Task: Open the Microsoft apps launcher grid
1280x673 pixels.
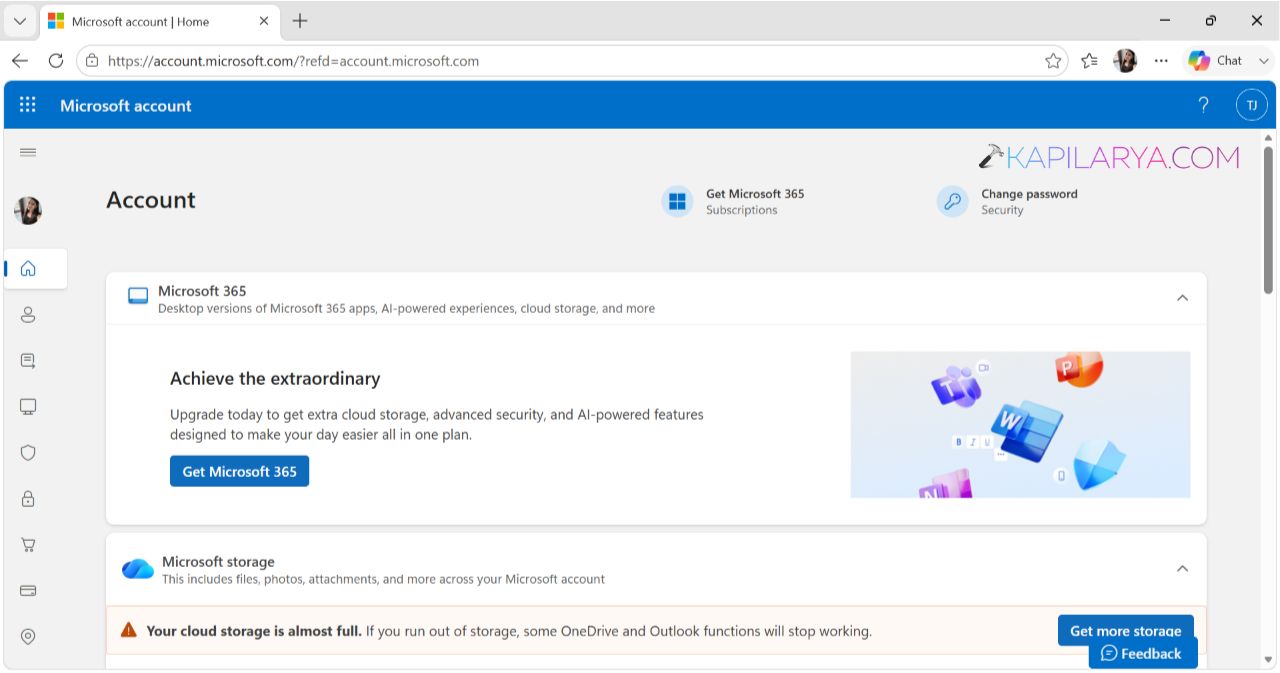Action: [28, 105]
